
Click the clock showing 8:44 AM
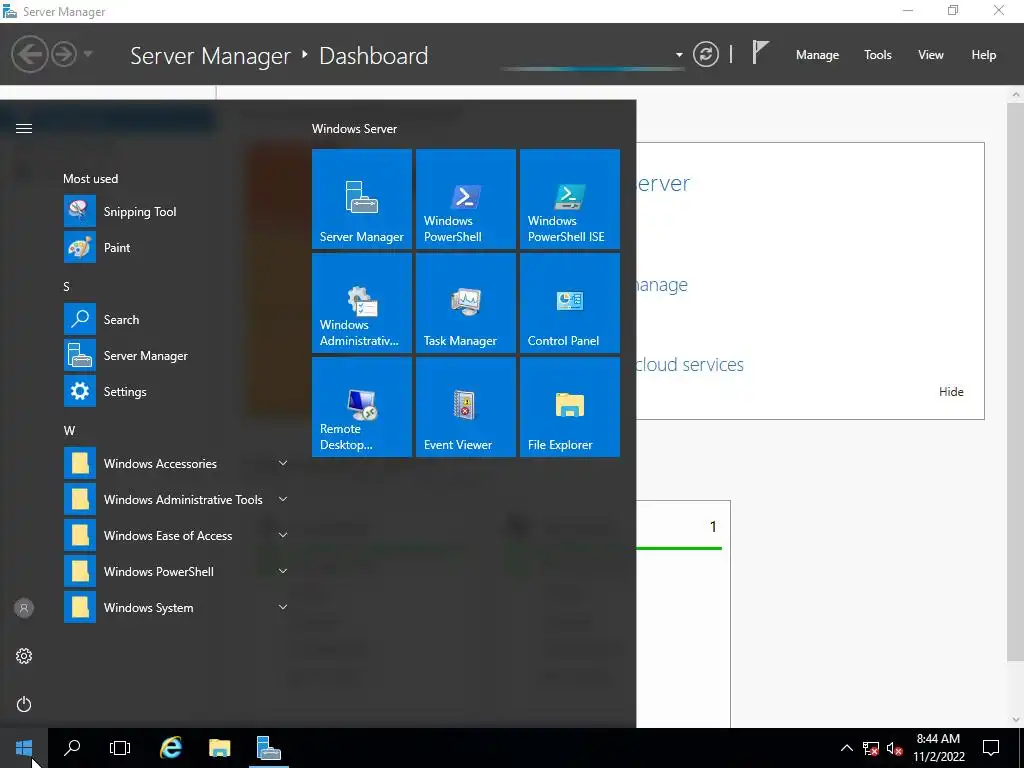(938, 748)
